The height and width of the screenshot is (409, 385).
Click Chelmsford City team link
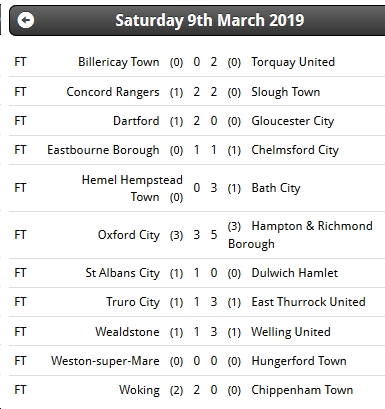click(x=295, y=150)
